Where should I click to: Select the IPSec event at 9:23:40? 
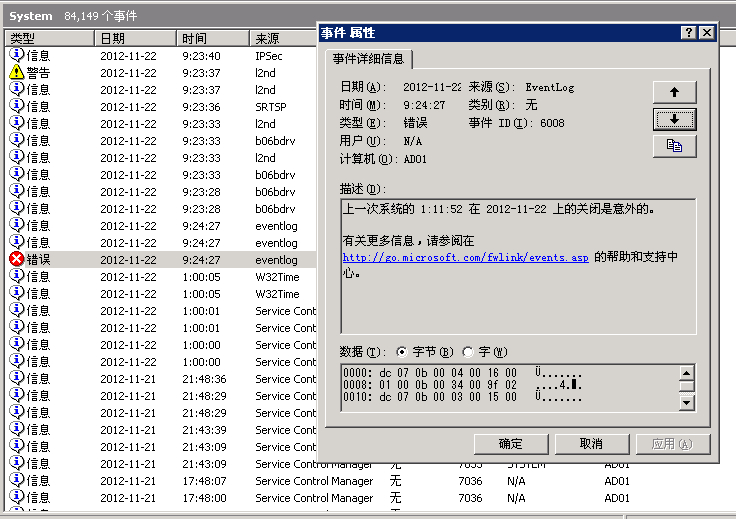161,56
